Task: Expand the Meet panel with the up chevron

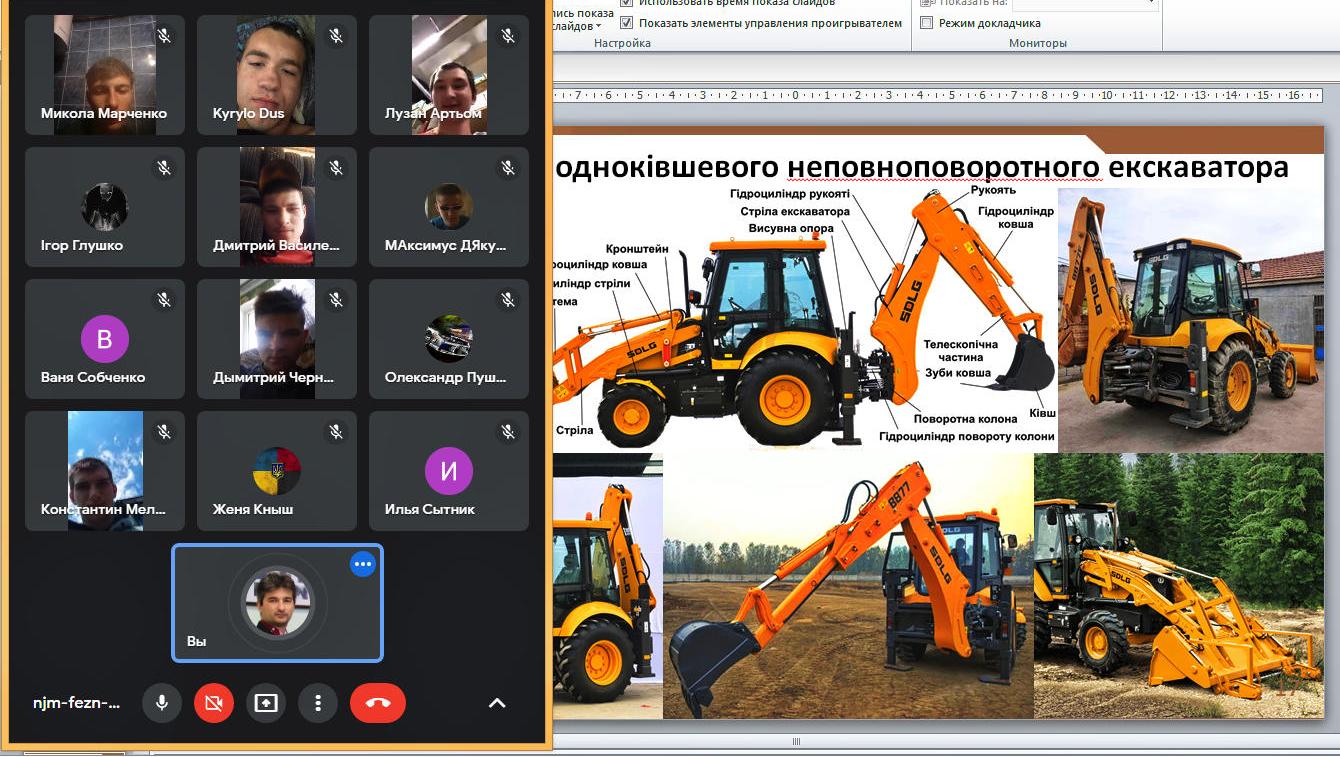Action: click(x=497, y=703)
